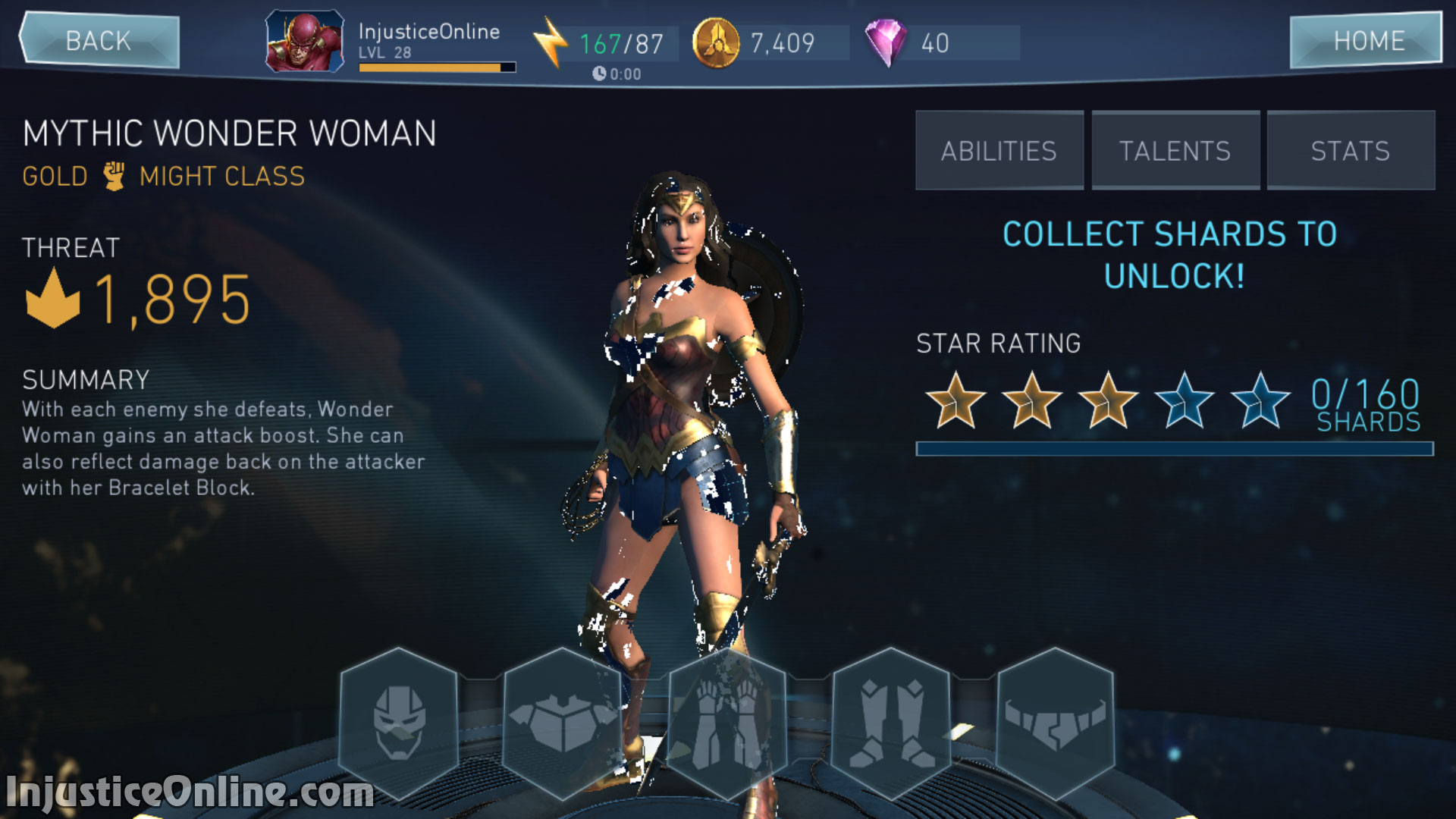
Task: Tap the purple gem currency icon
Action: pyautogui.click(x=886, y=42)
